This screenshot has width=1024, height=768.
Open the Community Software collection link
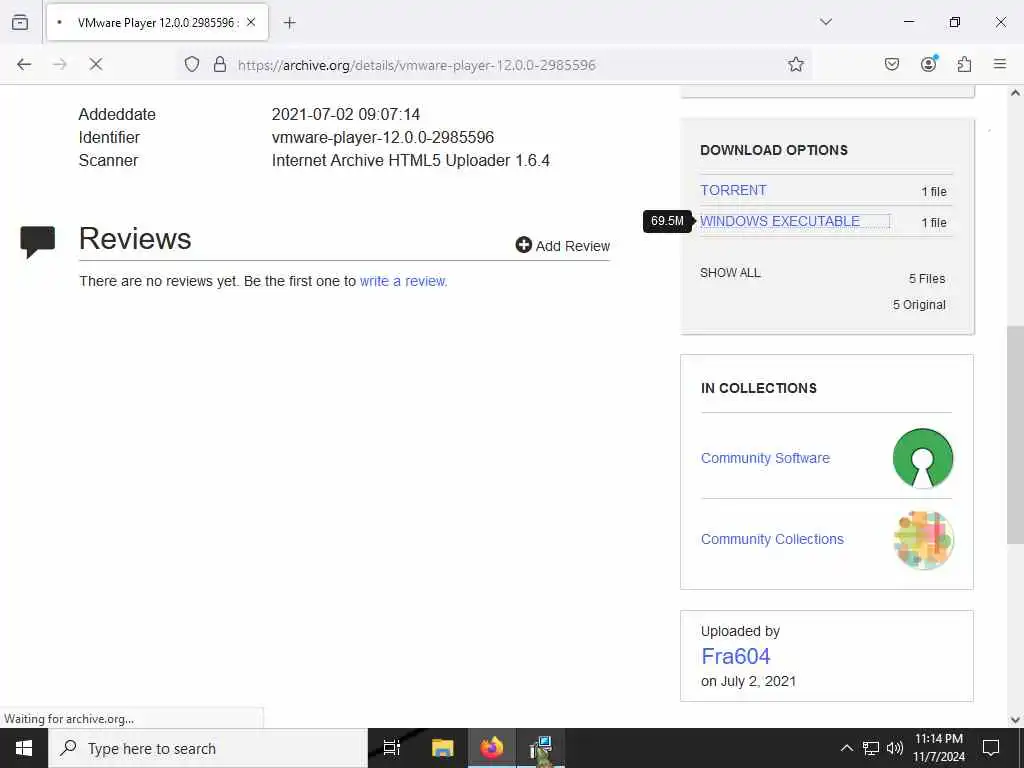765,458
